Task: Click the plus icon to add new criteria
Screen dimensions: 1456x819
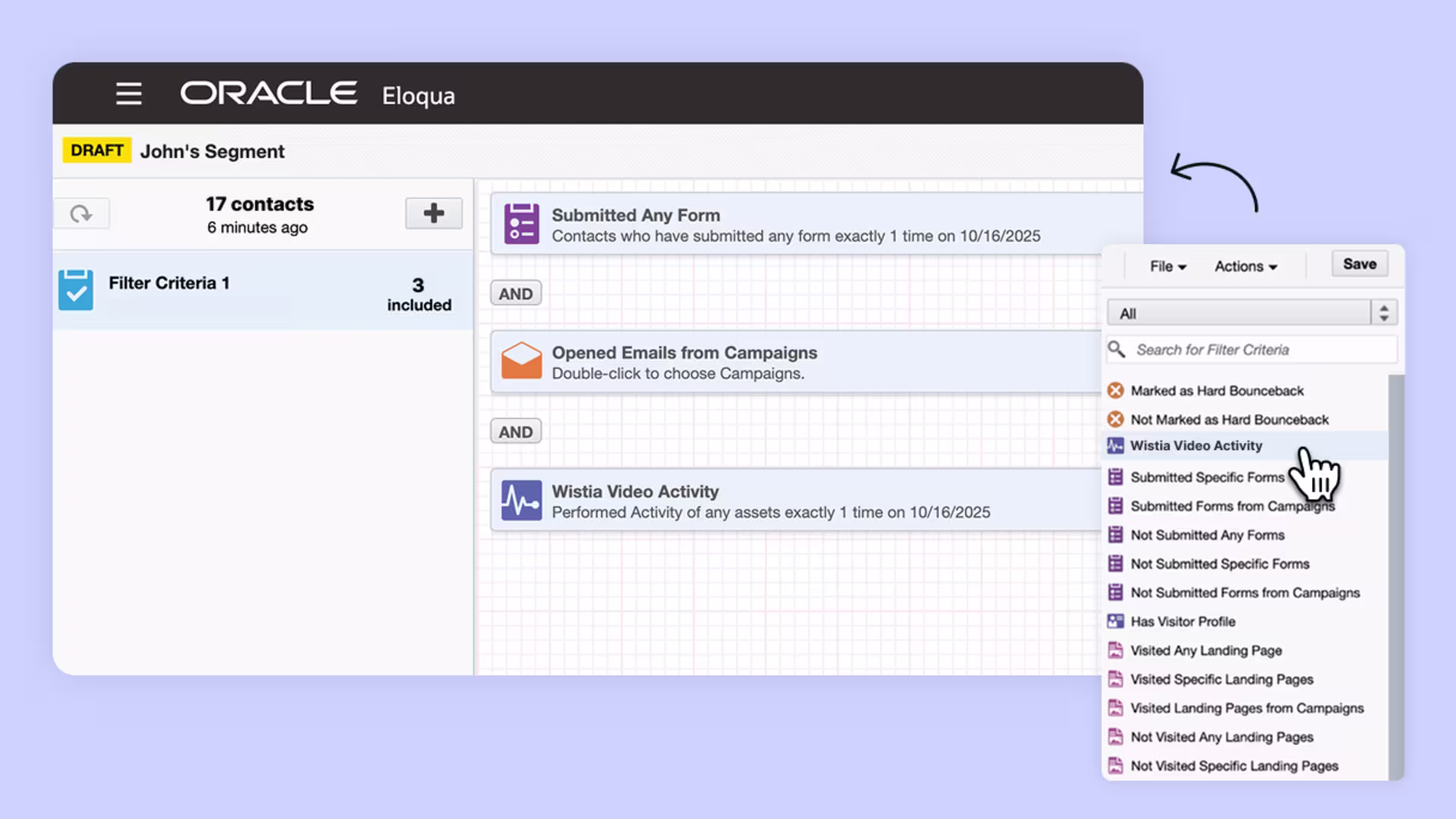Action: click(433, 213)
